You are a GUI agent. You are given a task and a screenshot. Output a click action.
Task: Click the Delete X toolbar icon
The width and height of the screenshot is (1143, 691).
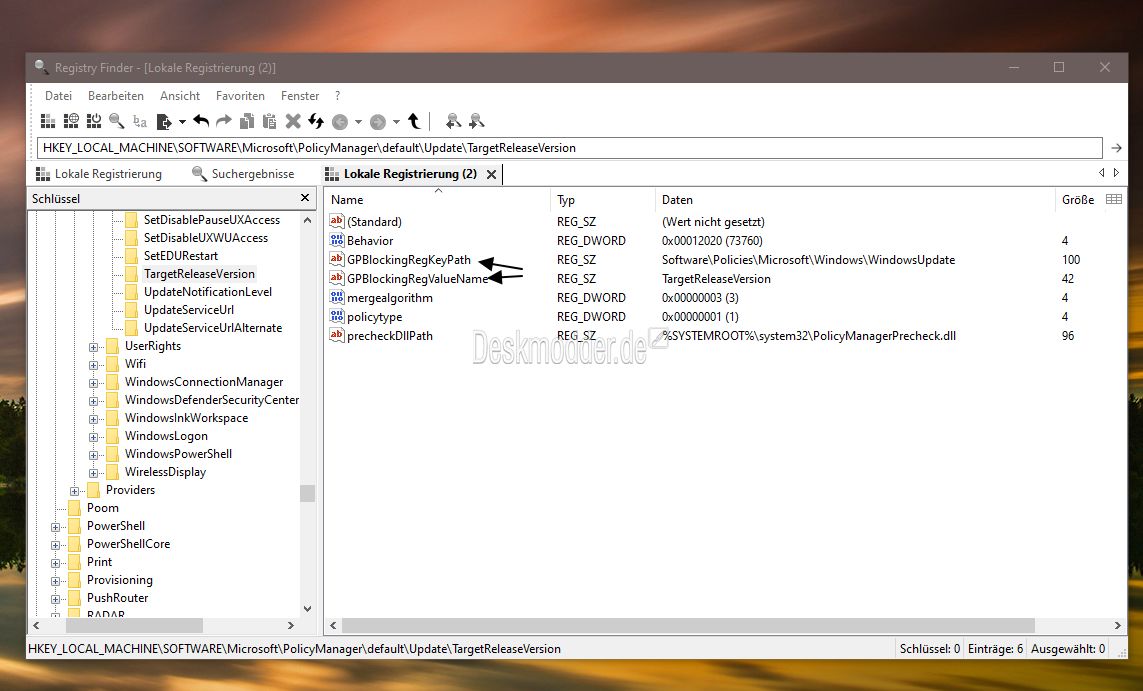[293, 121]
